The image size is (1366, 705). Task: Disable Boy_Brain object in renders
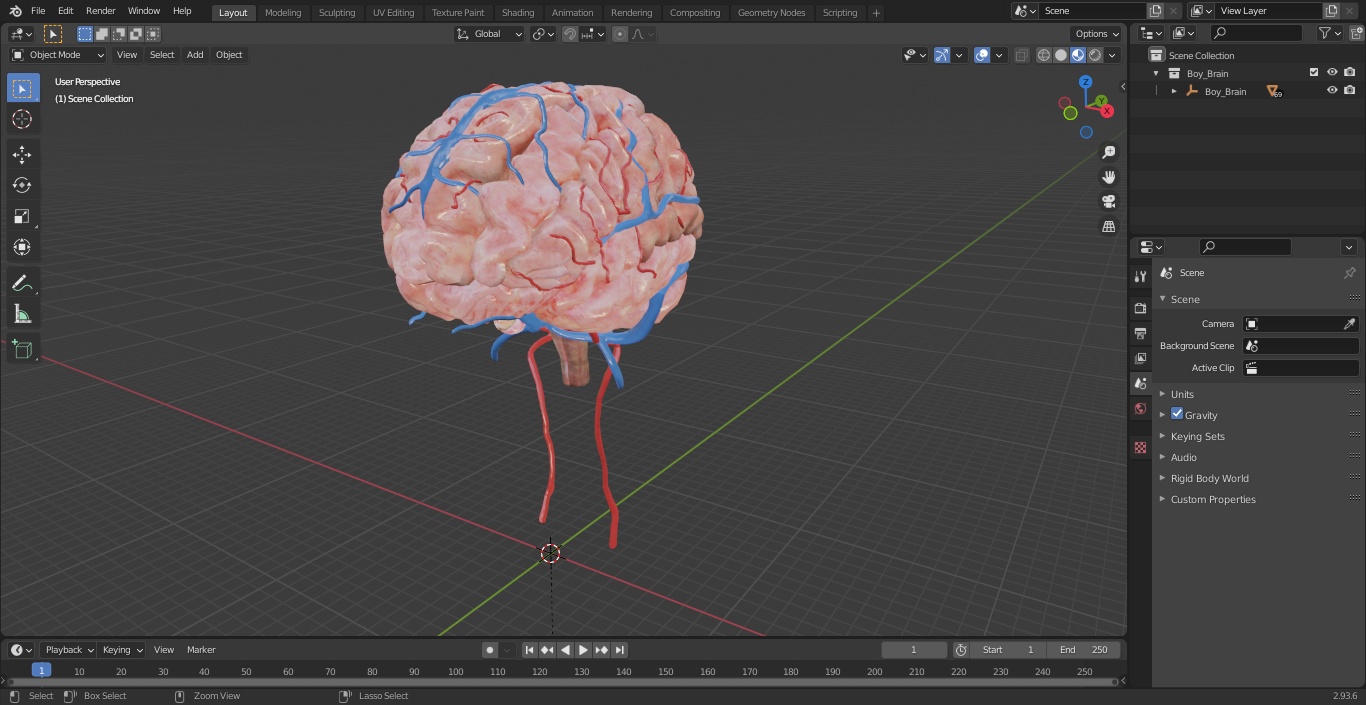[x=1349, y=90]
